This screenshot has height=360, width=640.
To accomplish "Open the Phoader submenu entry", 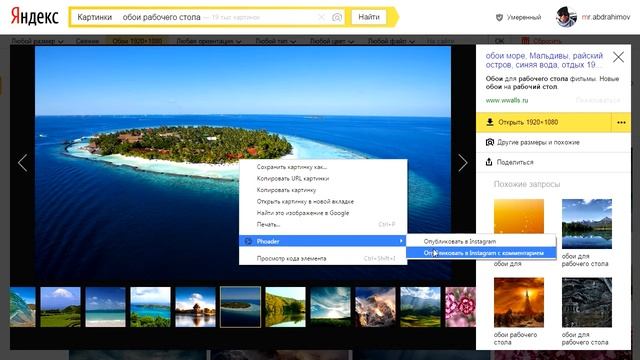I will (x=323, y=241).
